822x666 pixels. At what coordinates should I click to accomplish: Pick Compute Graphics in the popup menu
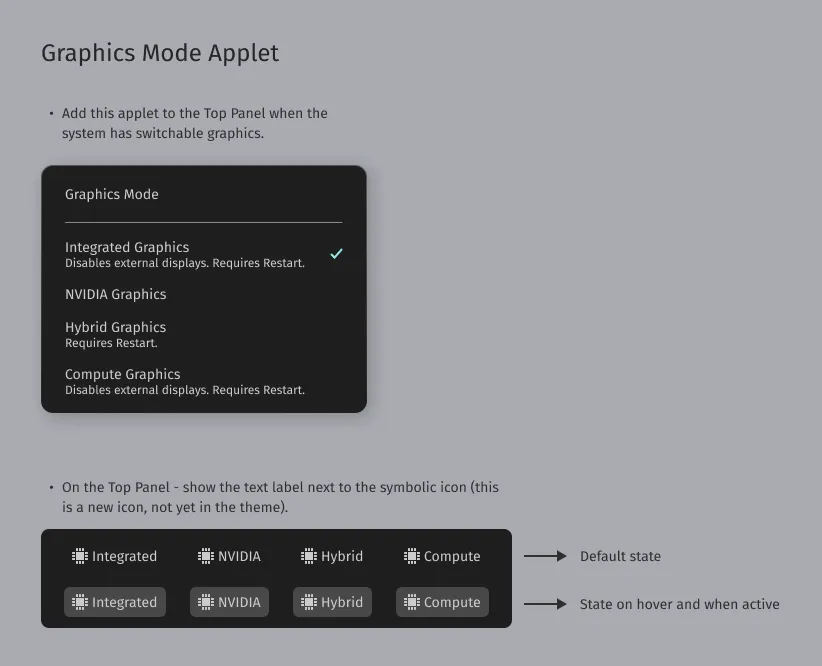pyautogui.click(x=122, y=375)
